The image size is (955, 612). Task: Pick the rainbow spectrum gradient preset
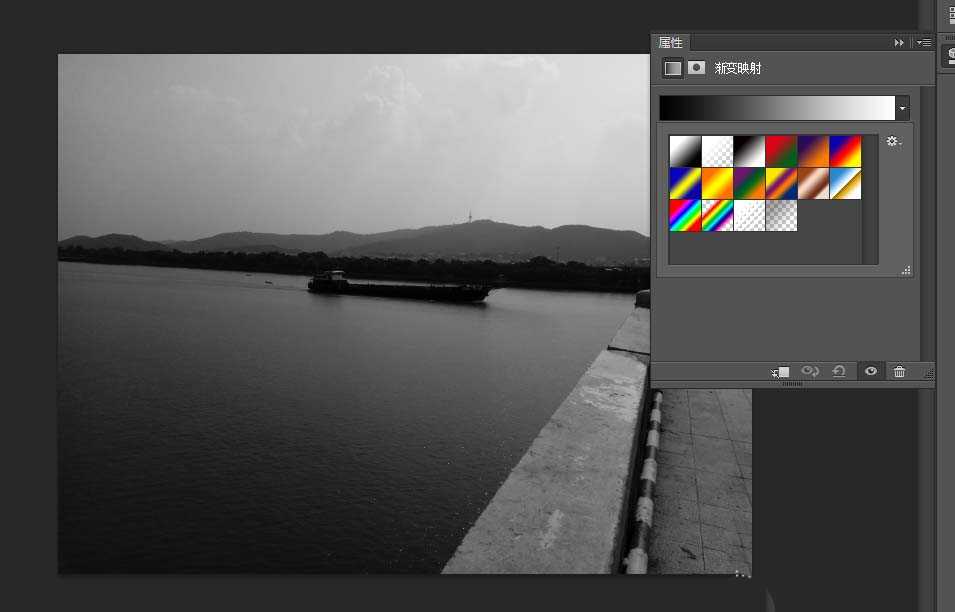tap(685, 215)
